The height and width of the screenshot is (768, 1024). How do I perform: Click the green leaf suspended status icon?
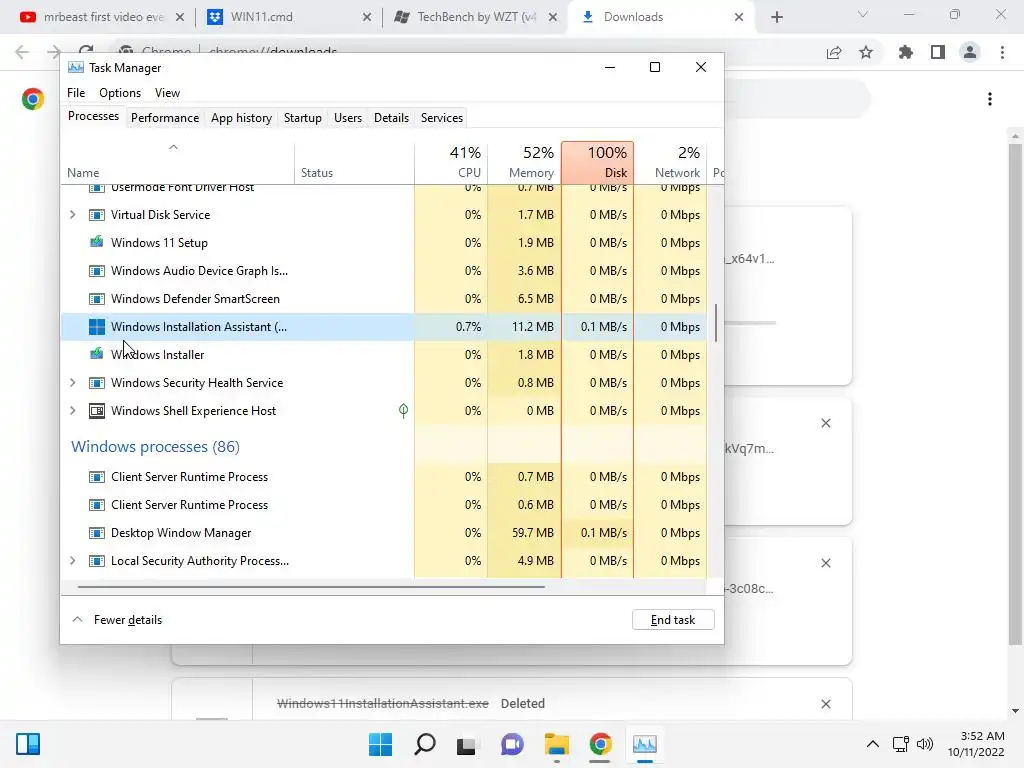404,411
